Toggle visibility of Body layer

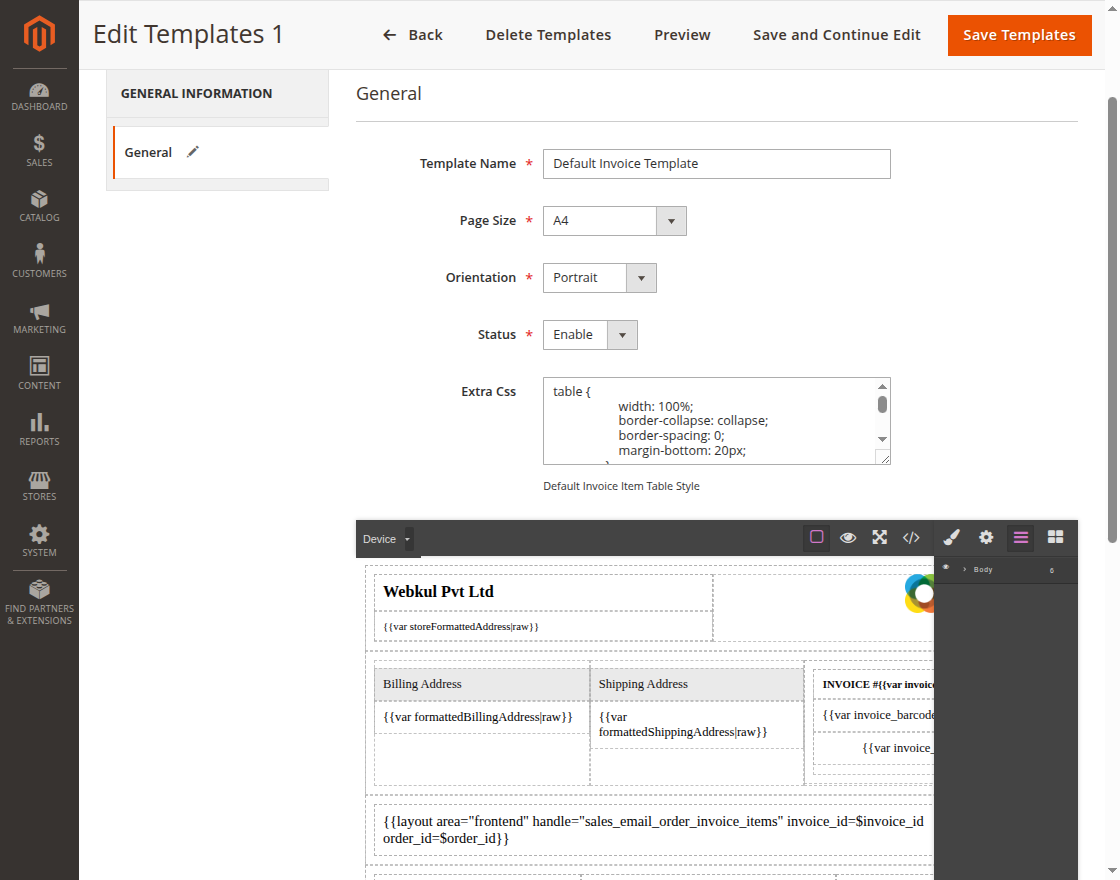tap(946, 568)
